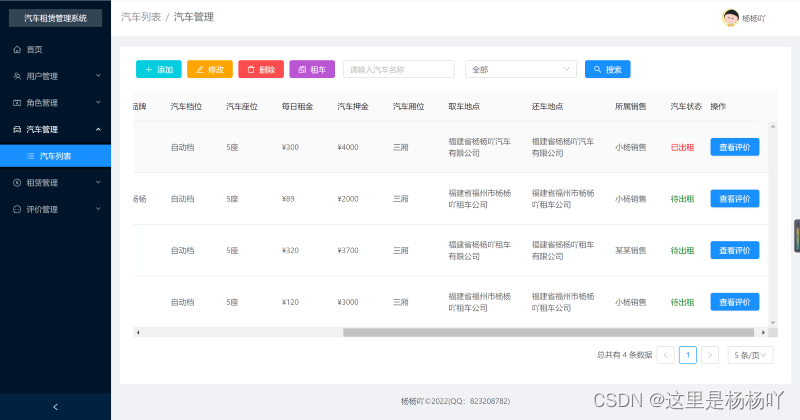The image size is (800, 420).
Task: Click the 搜索 button
Action: click(607, 69)
